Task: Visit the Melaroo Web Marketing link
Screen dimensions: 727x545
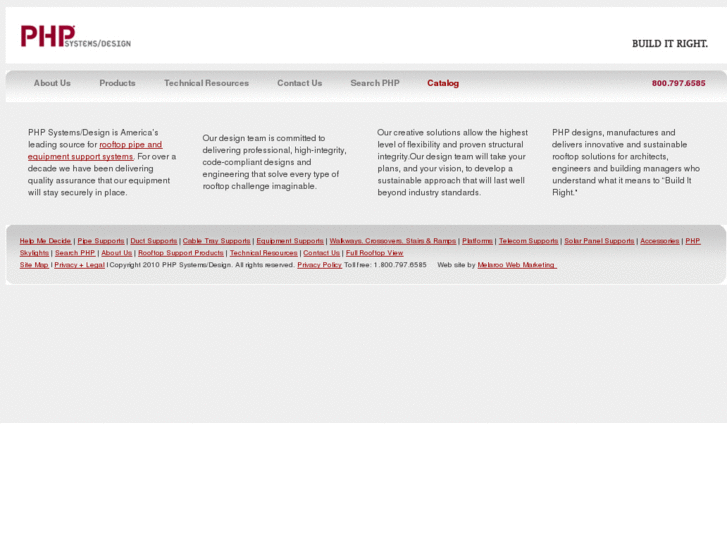Action: tap(517, 265)
